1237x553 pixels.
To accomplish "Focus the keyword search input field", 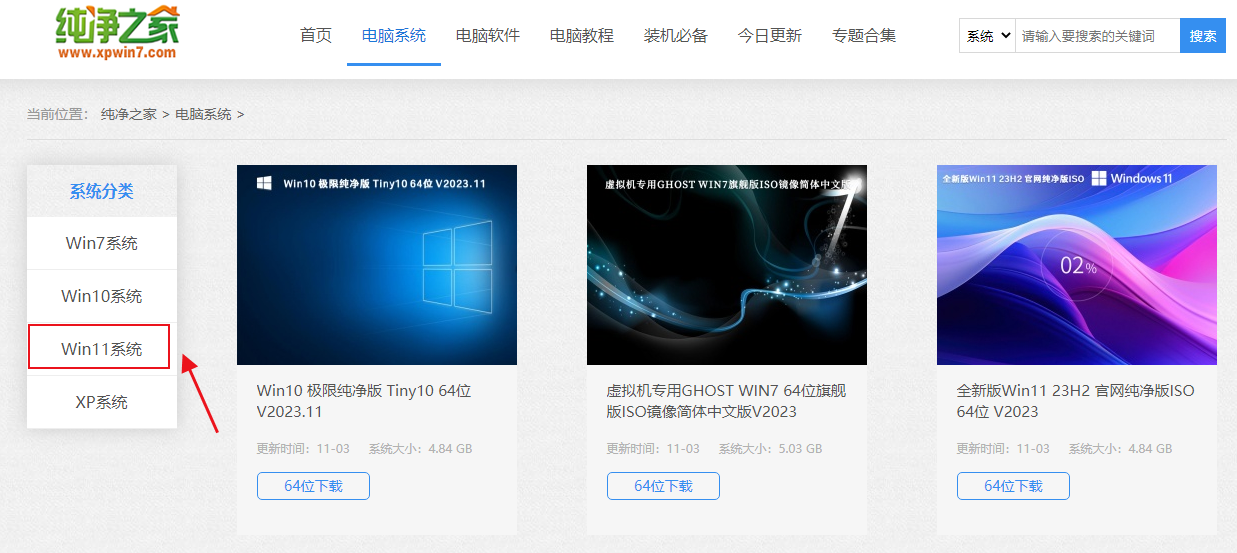I will (x=1097, y=36).
